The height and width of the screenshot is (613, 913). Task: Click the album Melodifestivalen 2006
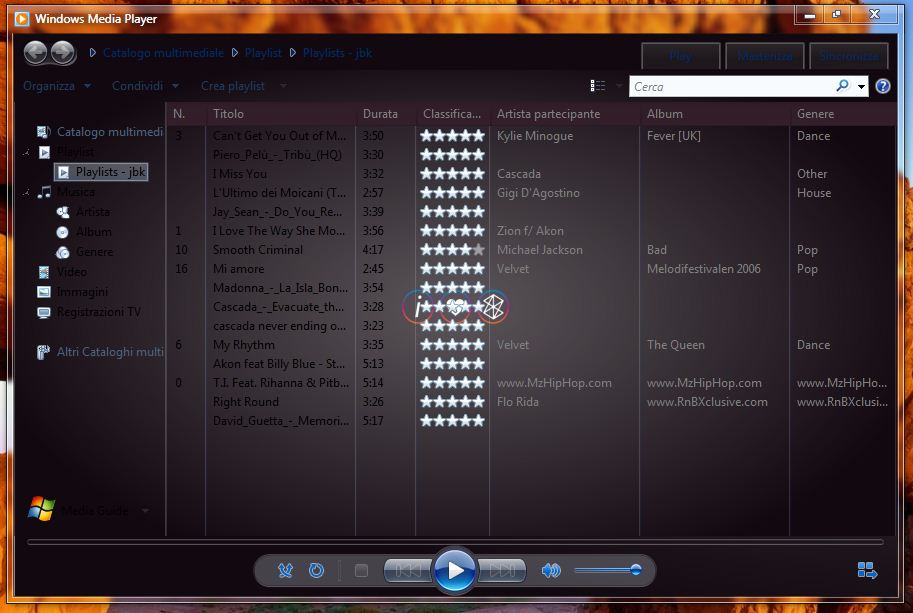[x=704, y=269]
